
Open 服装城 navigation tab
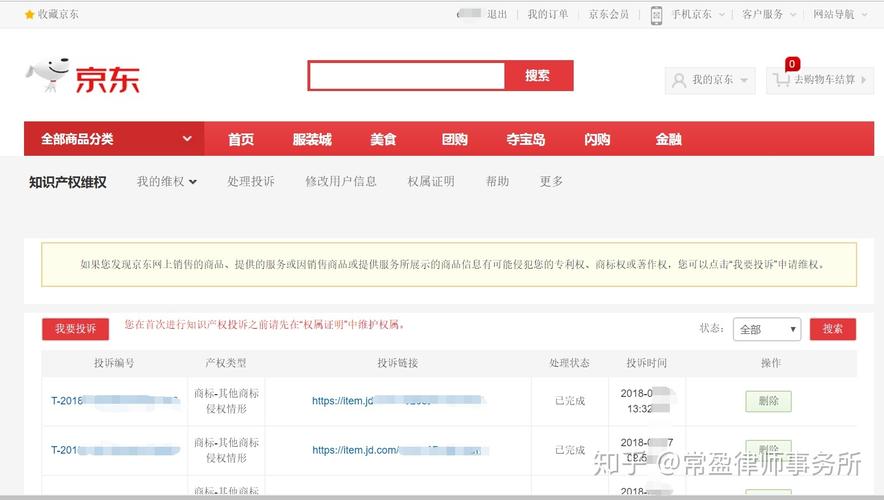click(312, 139)
